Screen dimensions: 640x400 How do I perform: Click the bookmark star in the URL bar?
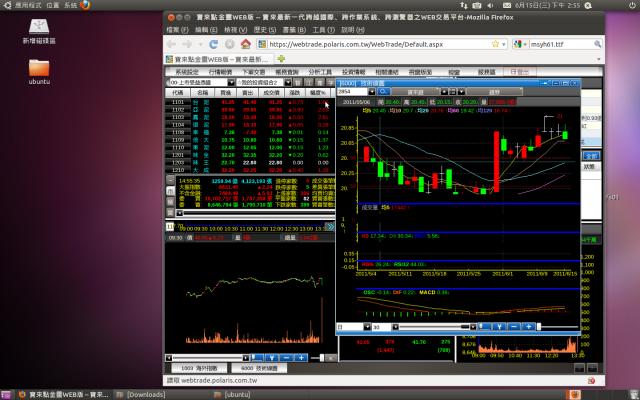click(495, 44)
